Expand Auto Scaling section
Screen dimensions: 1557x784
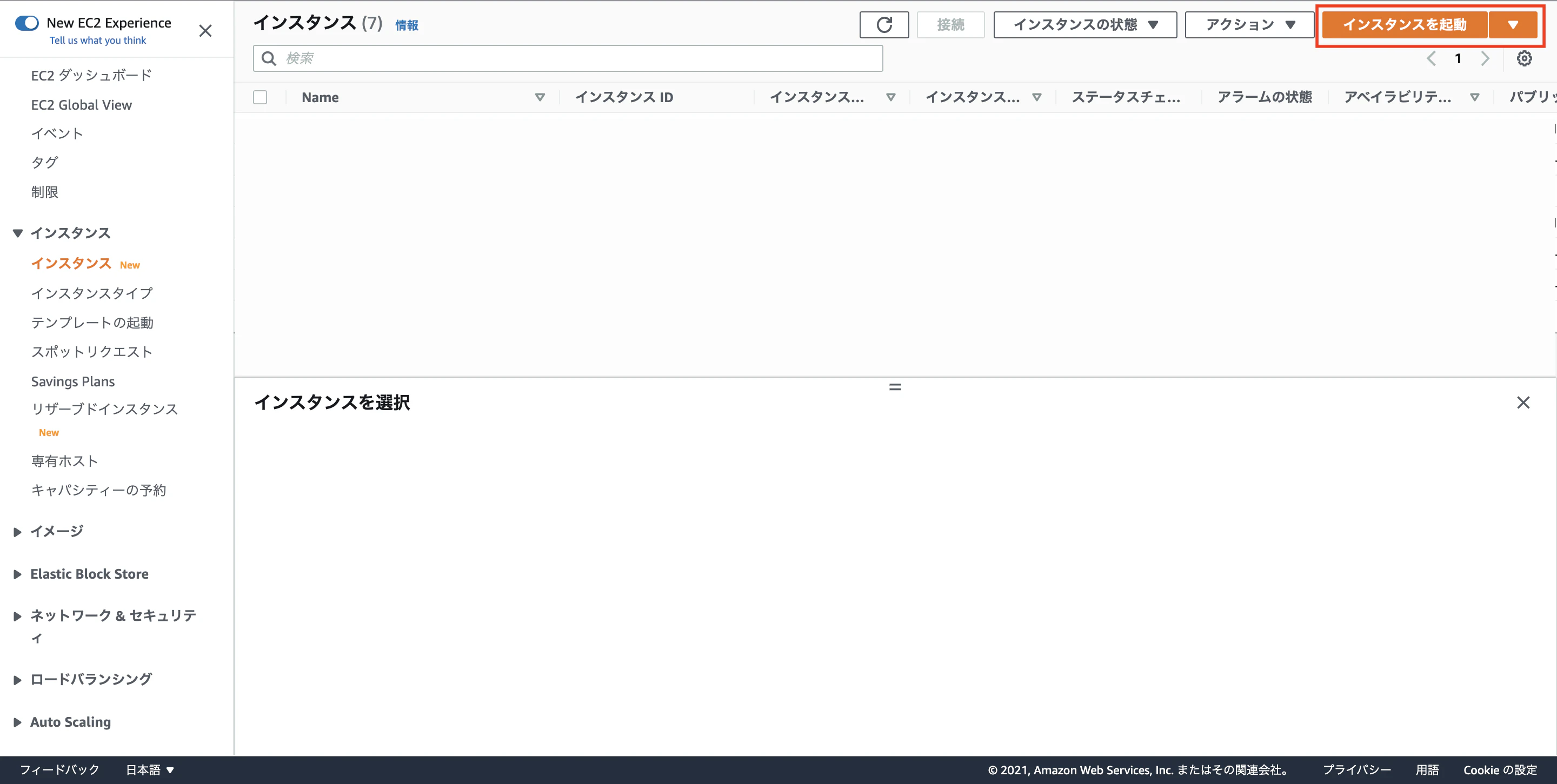pos(17,722)
